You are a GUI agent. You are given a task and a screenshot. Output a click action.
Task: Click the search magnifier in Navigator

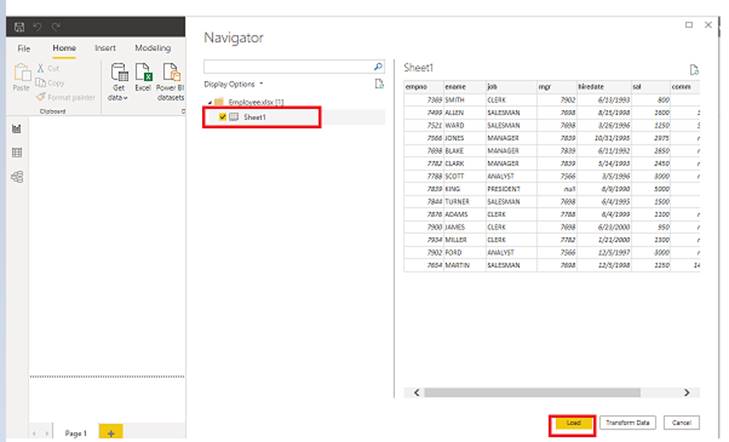[x=378, y=67]
